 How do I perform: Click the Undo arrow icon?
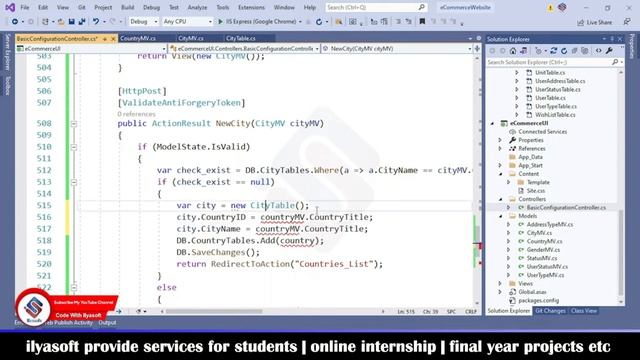coord(96,22)
